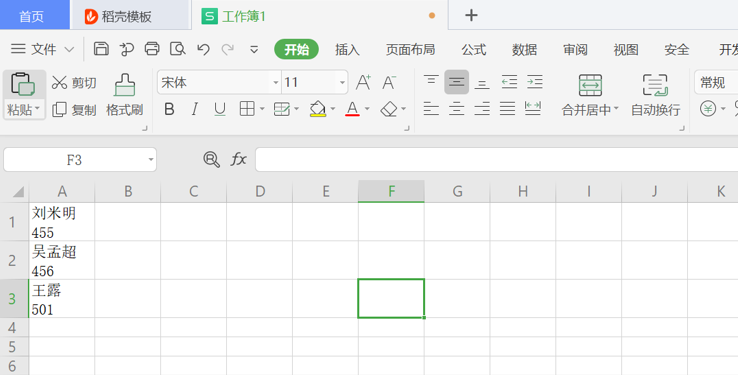
Task: Copy selection with 复制
Action: [74, 110]
